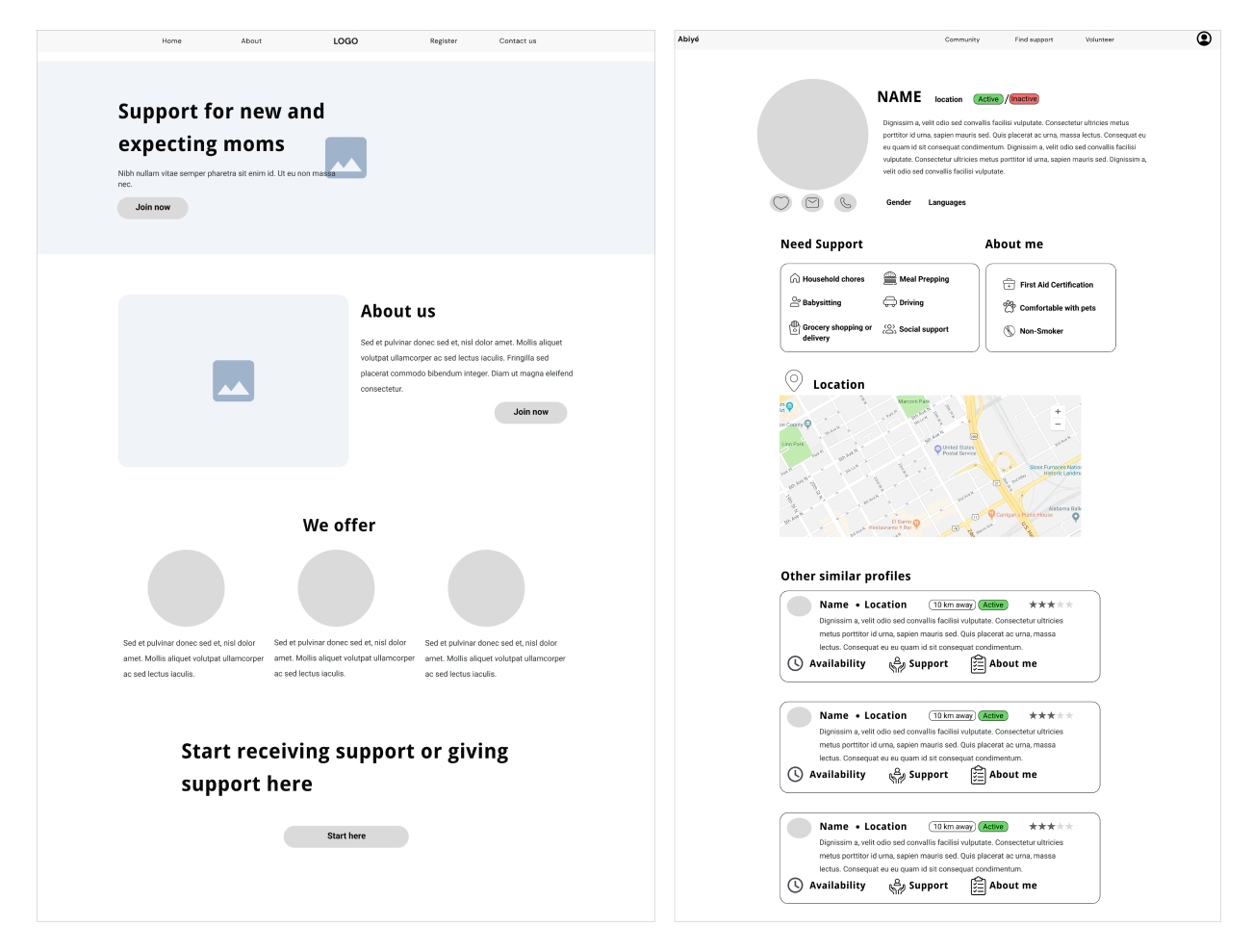Toggle the green Active status badge beside NAME
Image resolution: width=1253 pixels, height=952 pixels.
point(988,99)
